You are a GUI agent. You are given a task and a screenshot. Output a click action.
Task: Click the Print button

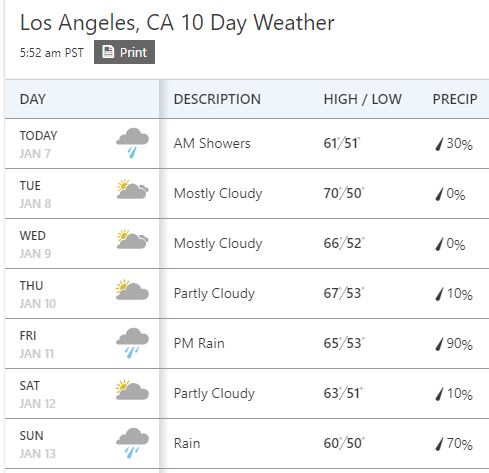(x=124, y=52)
